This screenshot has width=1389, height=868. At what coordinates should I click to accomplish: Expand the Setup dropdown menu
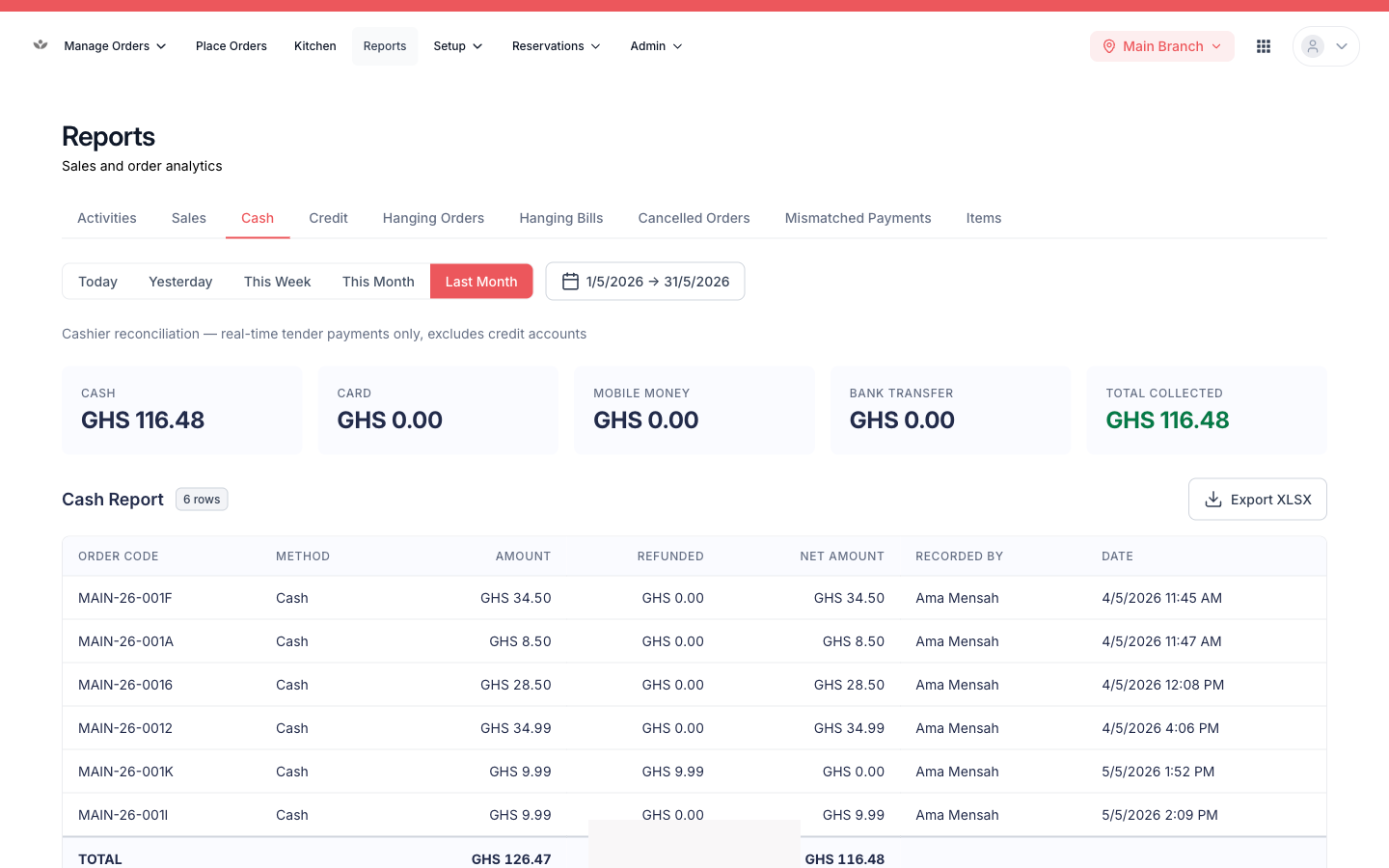458,46
